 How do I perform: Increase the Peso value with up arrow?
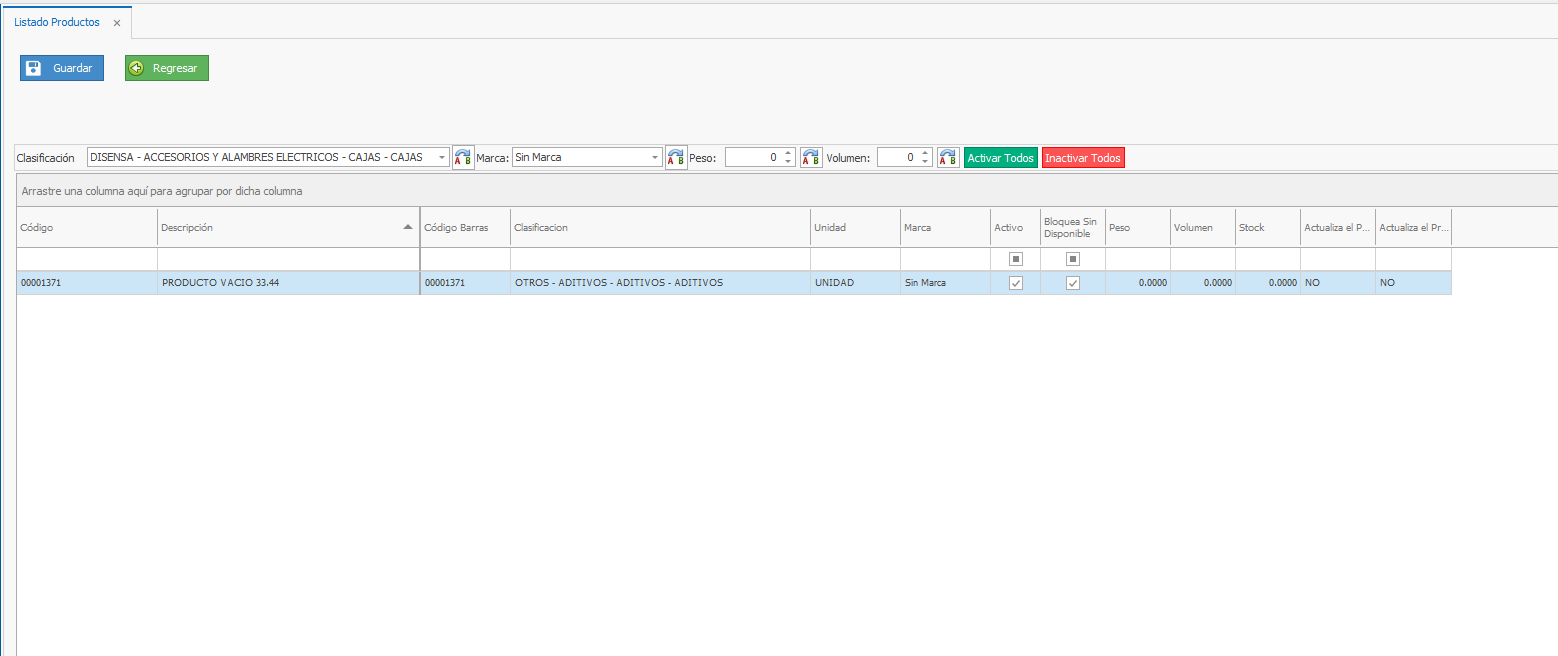pos(788,153)
